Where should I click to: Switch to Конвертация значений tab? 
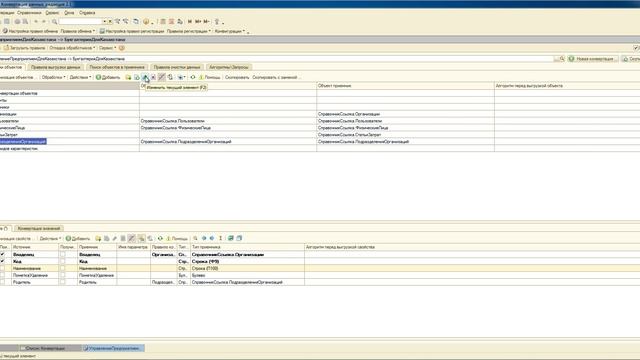(x=39, y=228)
